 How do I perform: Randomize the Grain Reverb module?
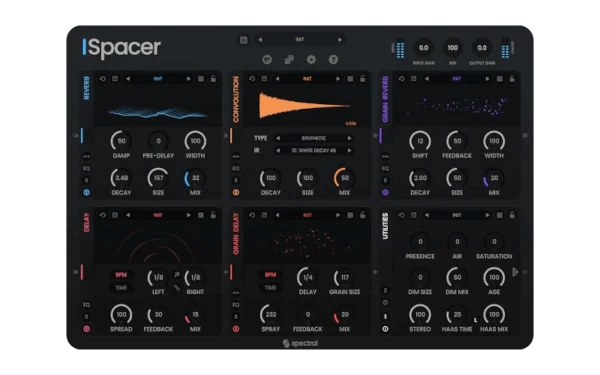(499, 79)
